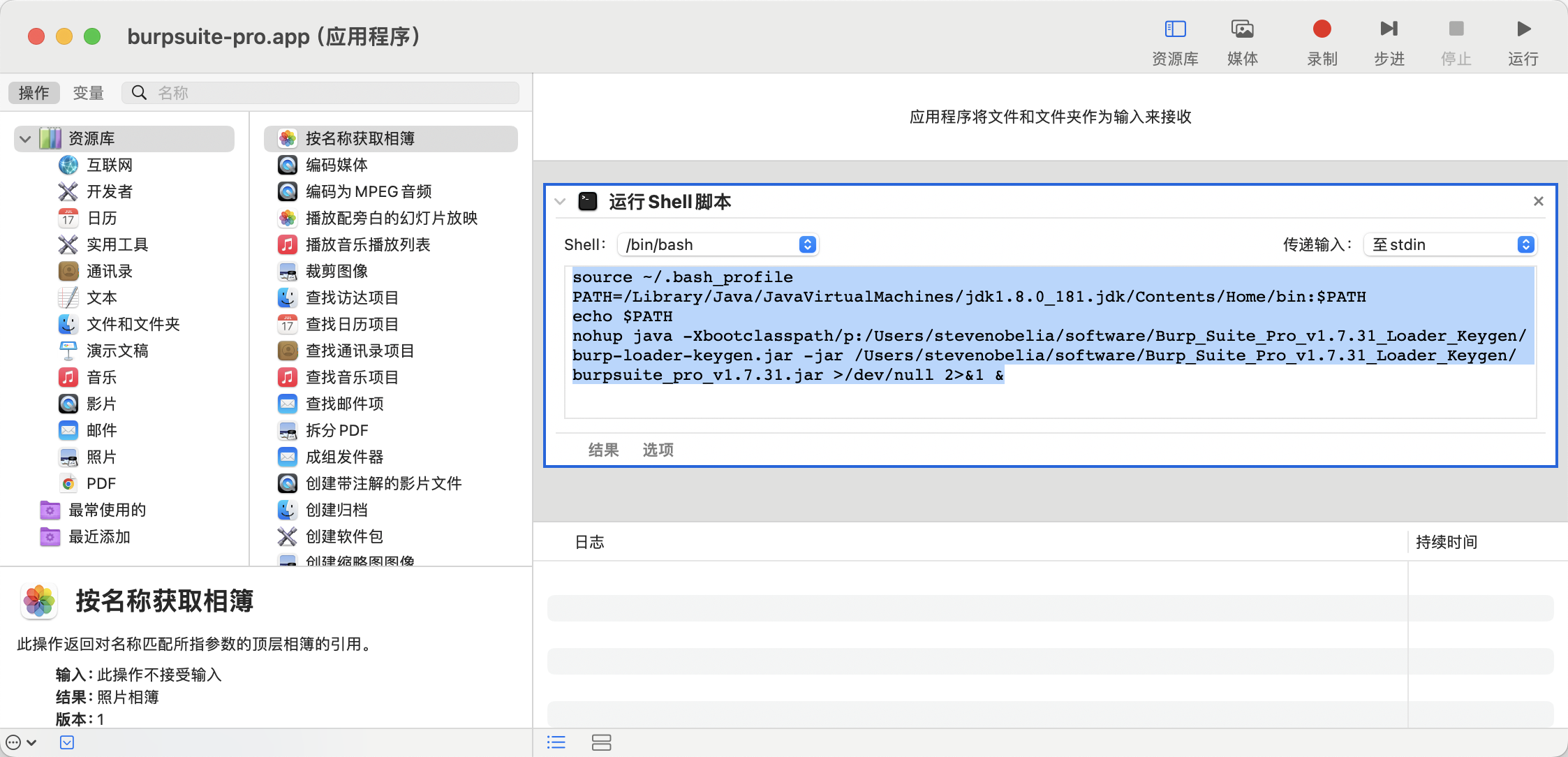Screen dimensions: 1568x757
Task: Remove the Run Shell Script action
Action: click(x=1538, y=201)
